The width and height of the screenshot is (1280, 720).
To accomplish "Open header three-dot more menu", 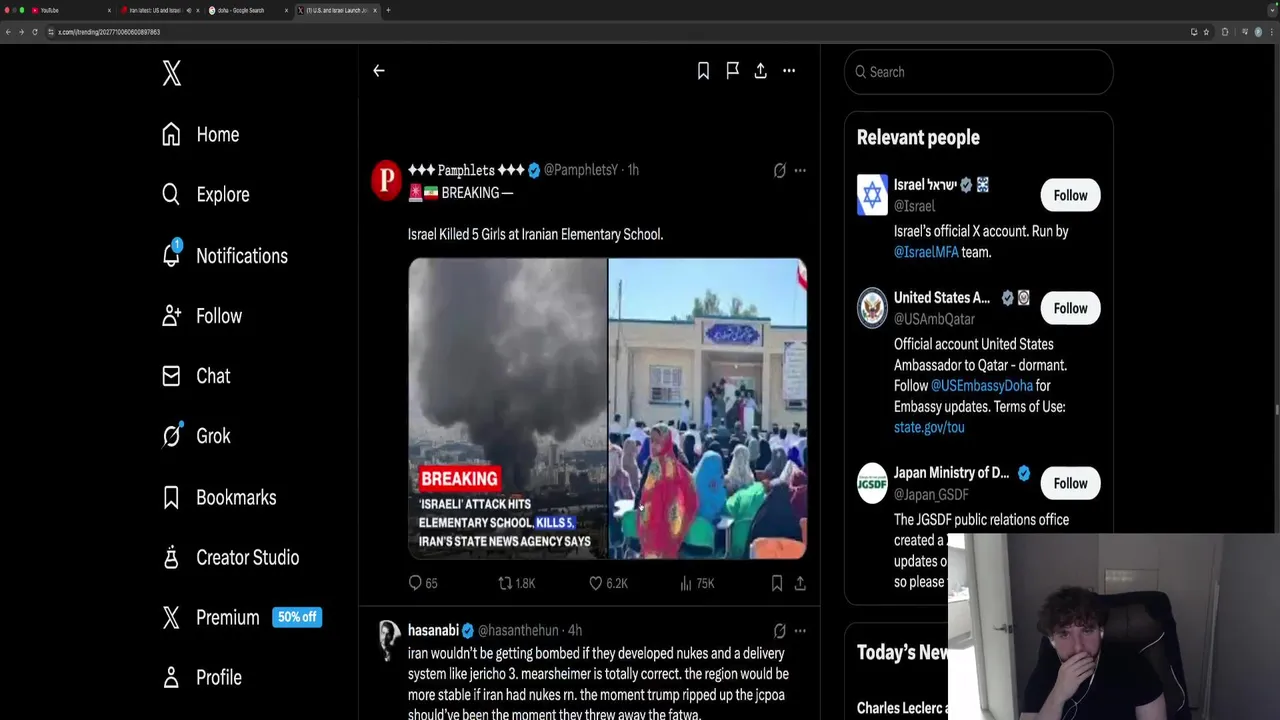I will pyautogui.click(x=789, y=71).
